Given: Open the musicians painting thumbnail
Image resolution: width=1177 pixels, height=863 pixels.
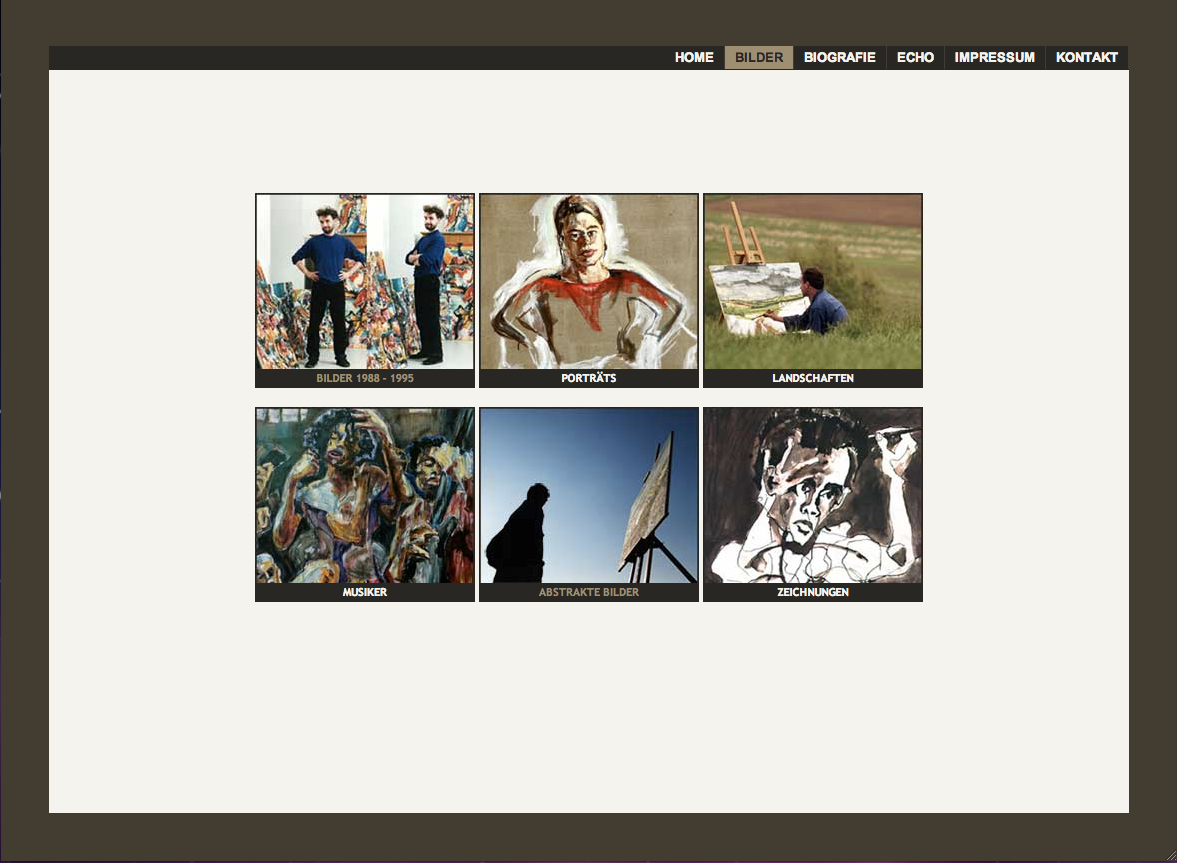Looking at the screenshot, I should [365, 495].
